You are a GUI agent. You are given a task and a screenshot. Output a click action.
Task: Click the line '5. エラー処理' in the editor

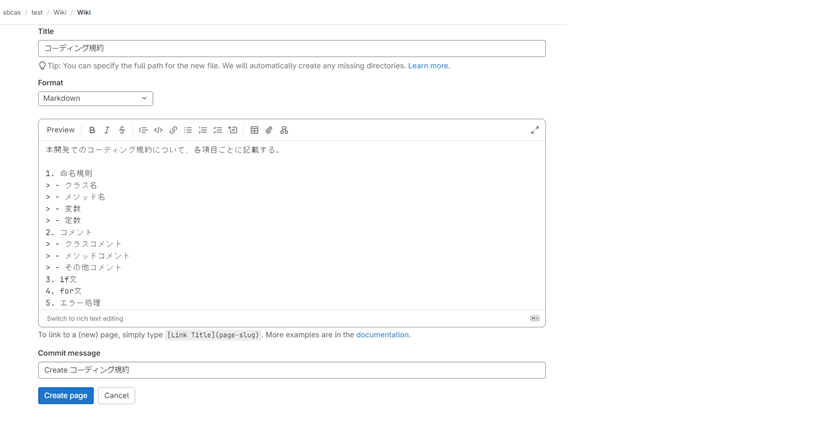73,303
